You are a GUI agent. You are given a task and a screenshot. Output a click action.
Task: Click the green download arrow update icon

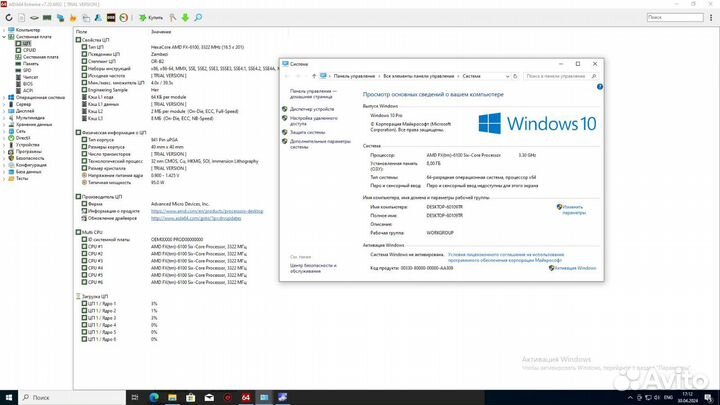[185, 17]
